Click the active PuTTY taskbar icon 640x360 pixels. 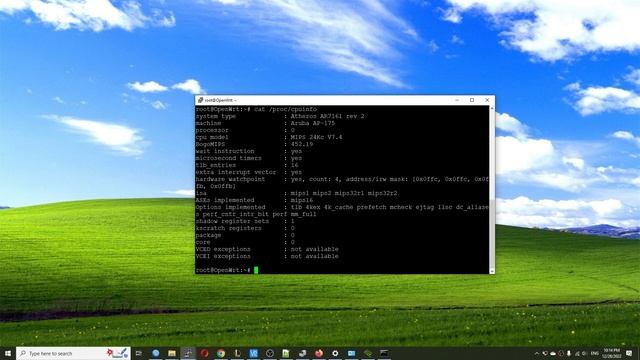[188, 353]
